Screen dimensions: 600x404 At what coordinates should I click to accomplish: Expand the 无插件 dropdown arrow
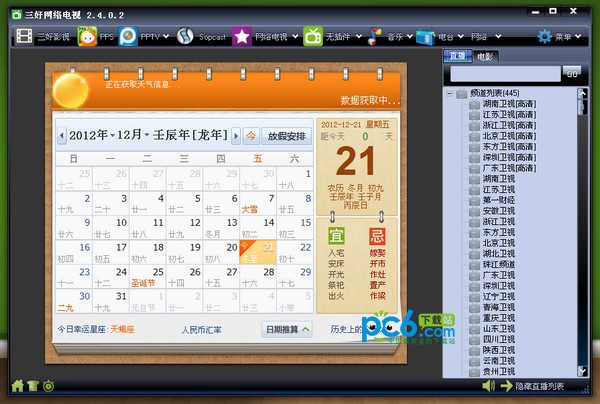click(359, 37)
